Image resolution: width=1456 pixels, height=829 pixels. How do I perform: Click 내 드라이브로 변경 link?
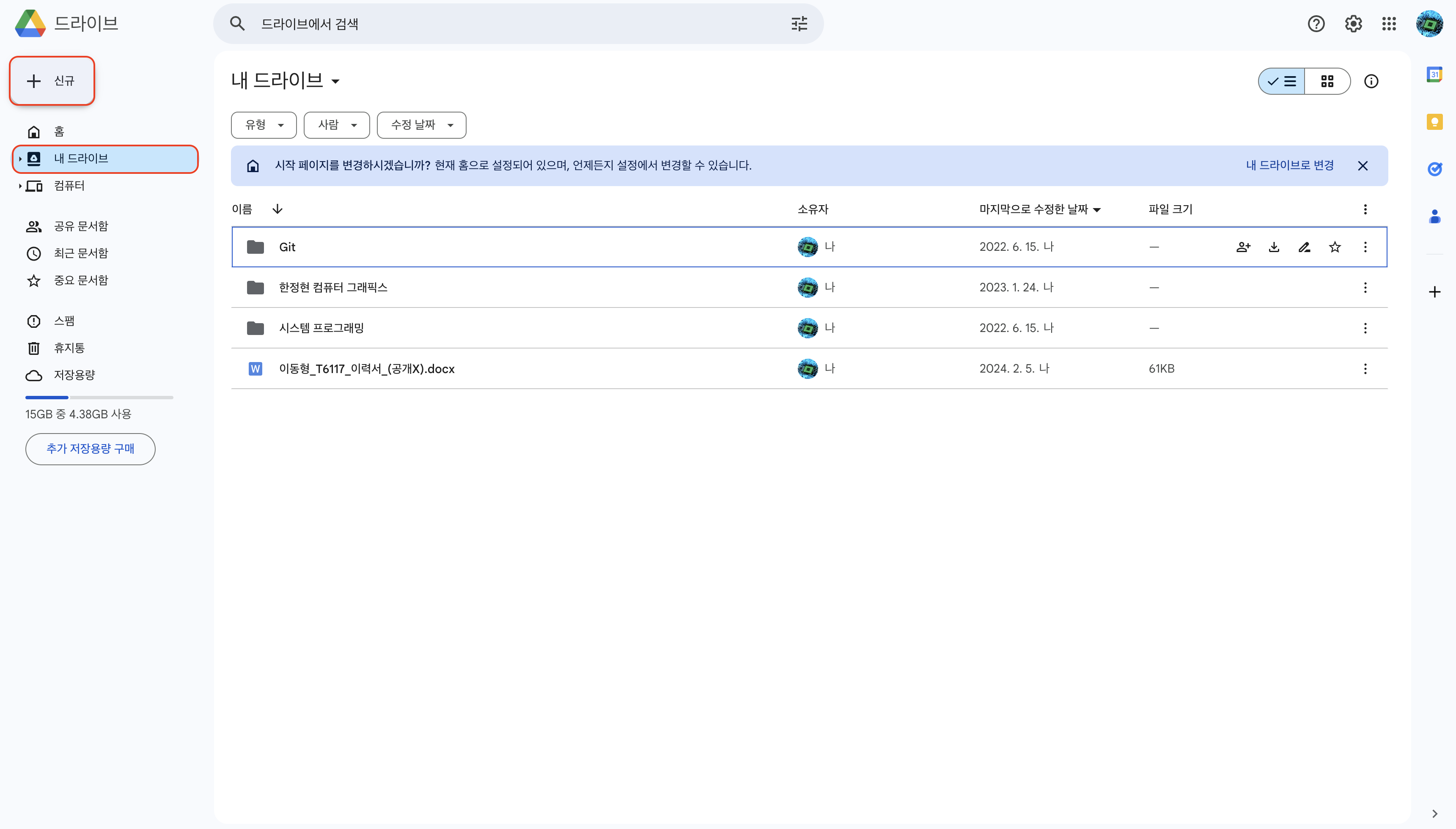(1289, 166)
